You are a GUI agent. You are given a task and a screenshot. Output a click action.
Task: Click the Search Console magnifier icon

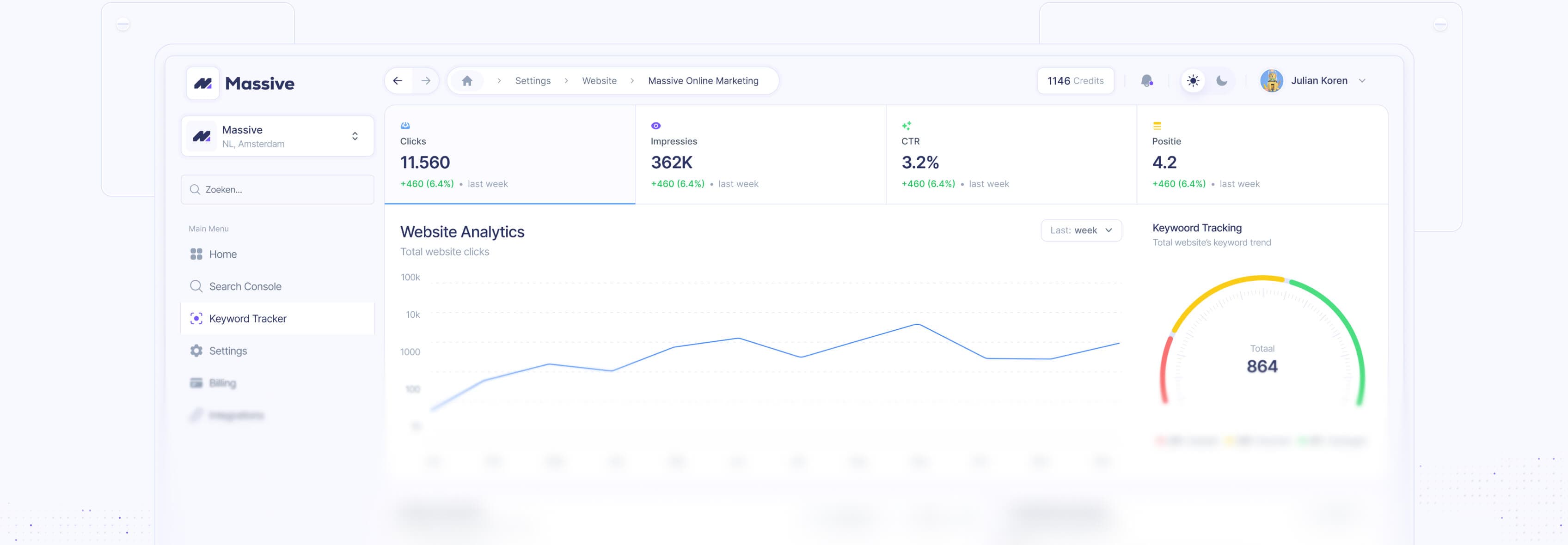[196, 286]
